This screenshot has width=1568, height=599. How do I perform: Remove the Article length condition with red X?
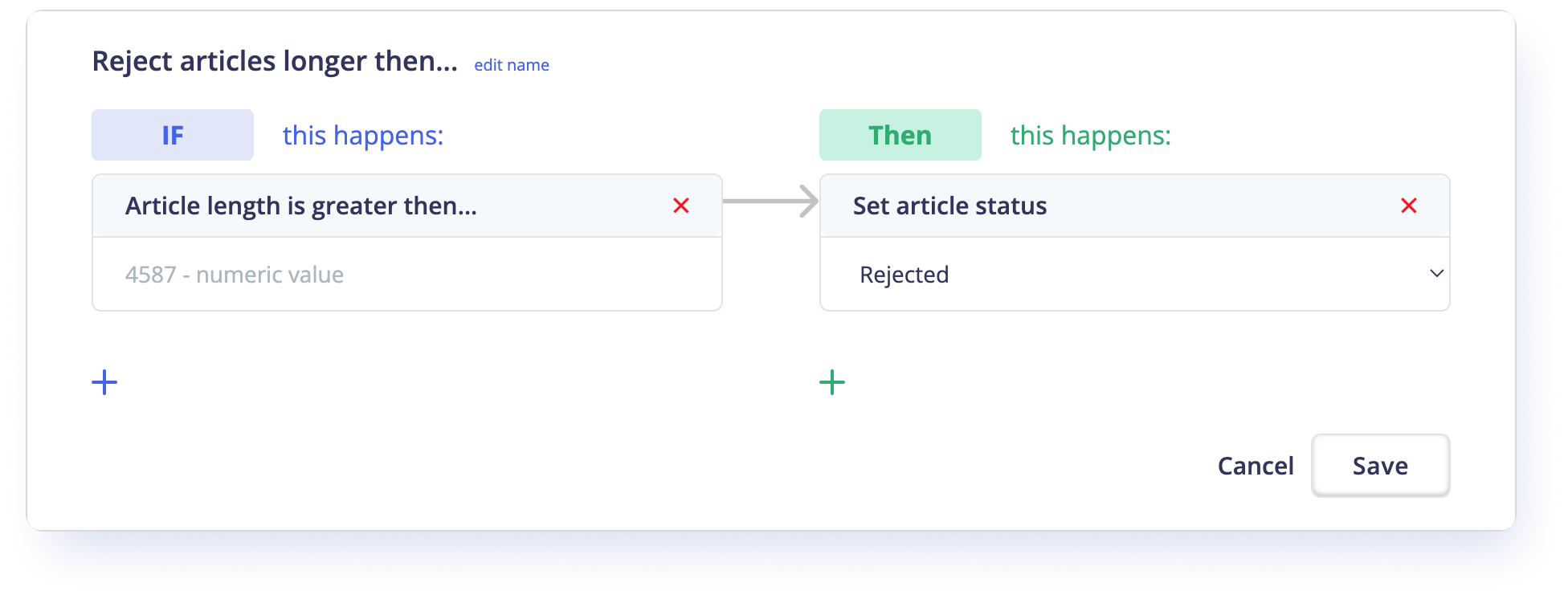tap(681, 206)
